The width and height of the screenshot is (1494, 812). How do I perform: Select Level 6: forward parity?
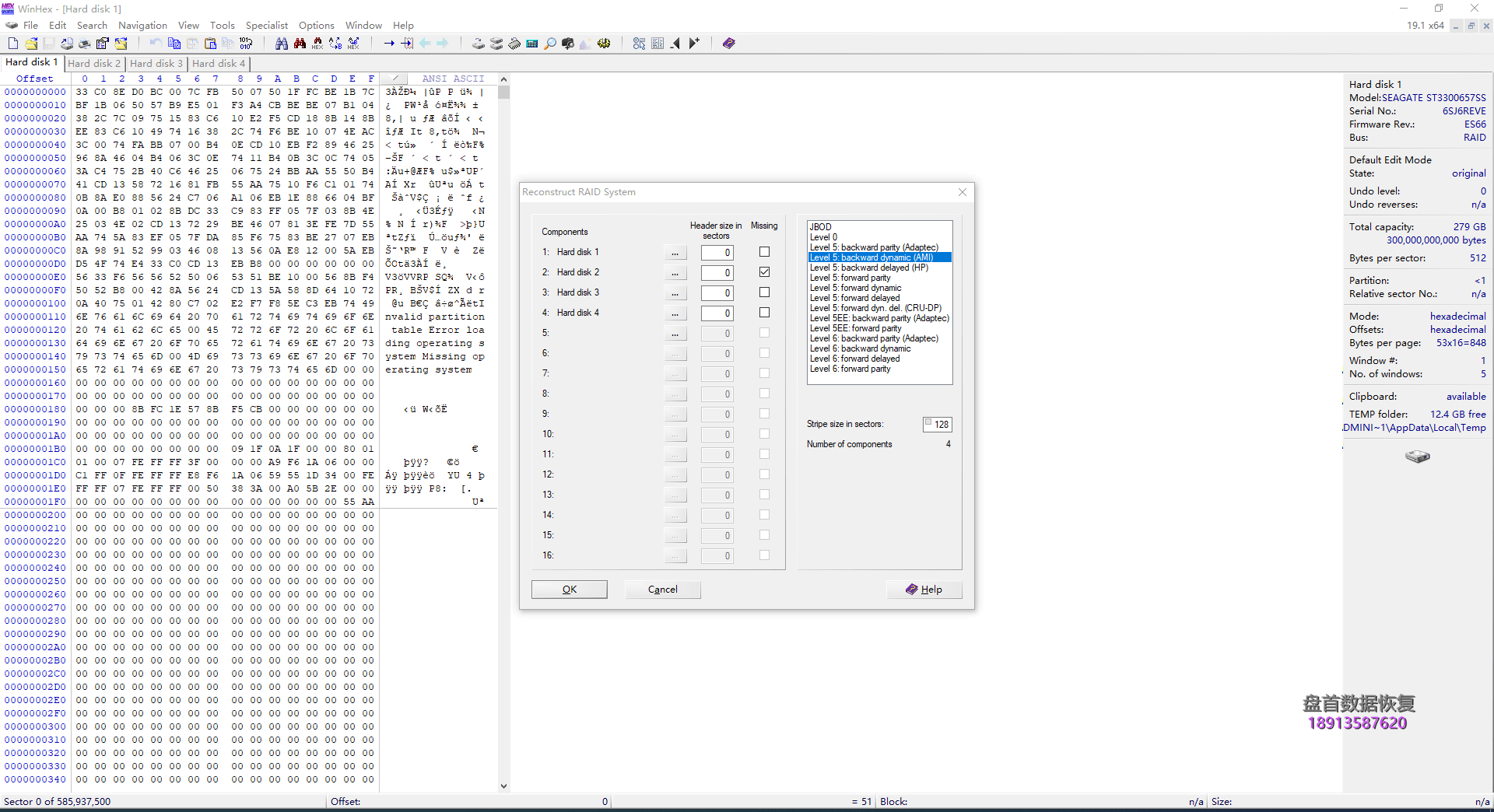879,369
